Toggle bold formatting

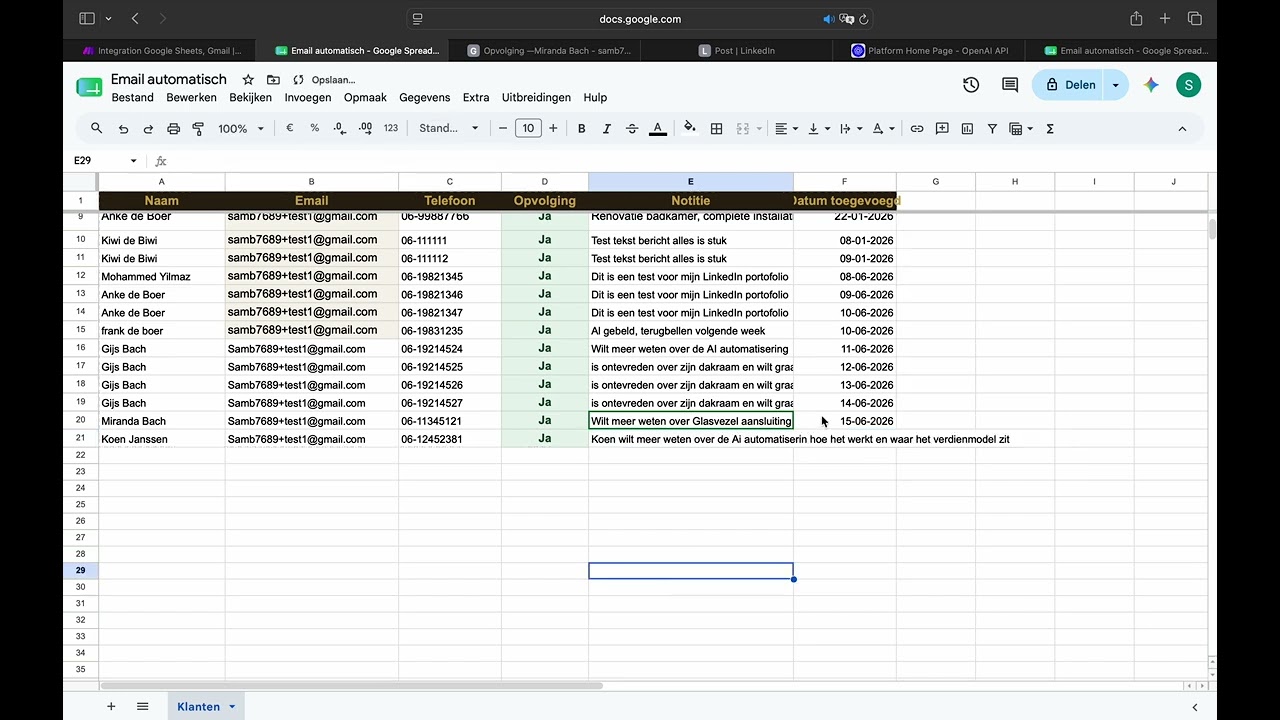581,128
